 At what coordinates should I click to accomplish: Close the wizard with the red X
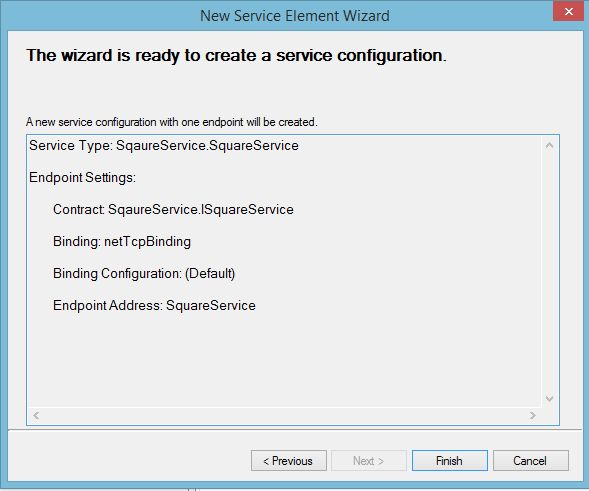(569, 12)
